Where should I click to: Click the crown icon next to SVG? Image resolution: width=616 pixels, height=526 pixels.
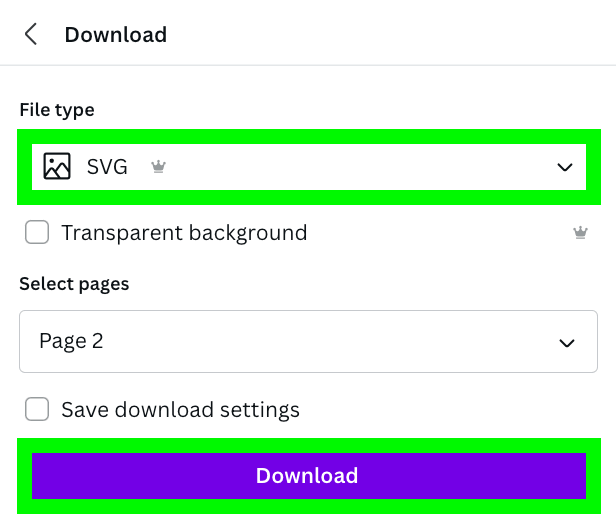point(158,167)
